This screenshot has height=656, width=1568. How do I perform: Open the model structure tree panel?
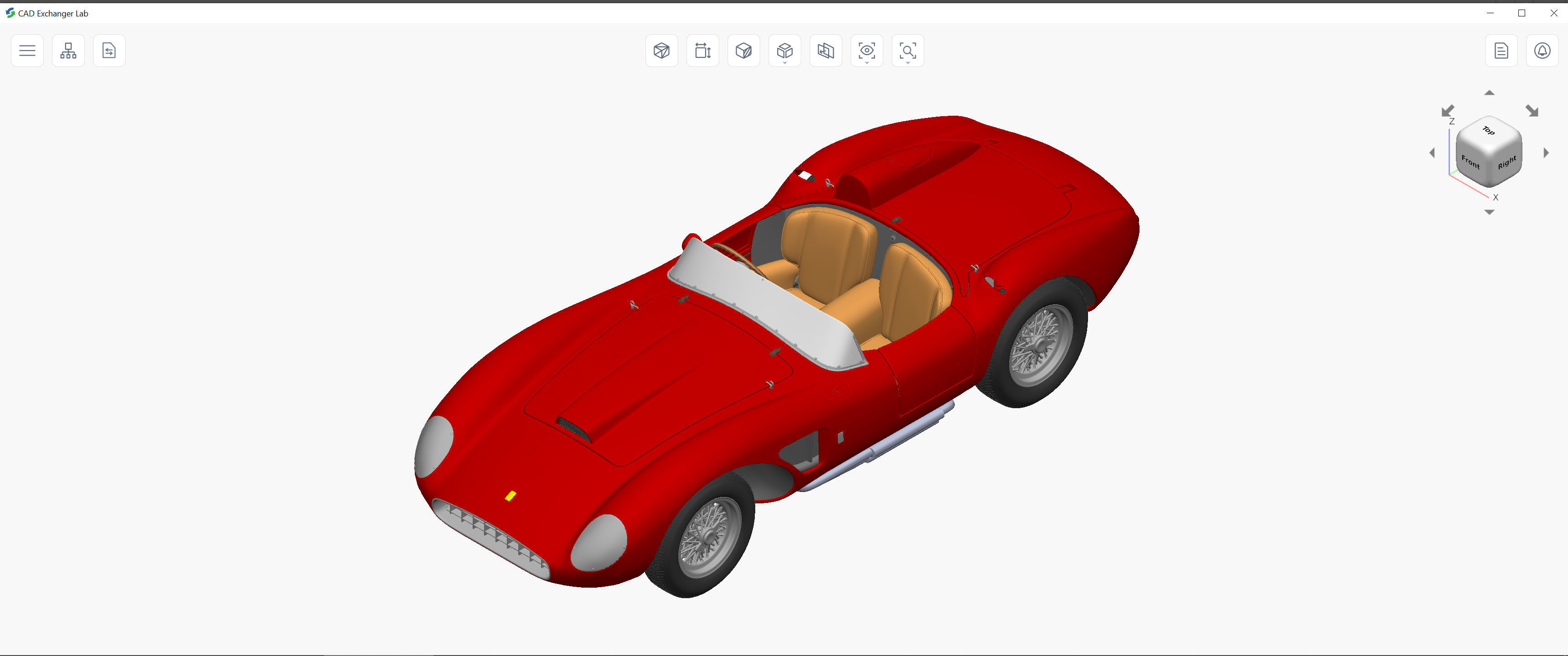(x=68, y=51)
